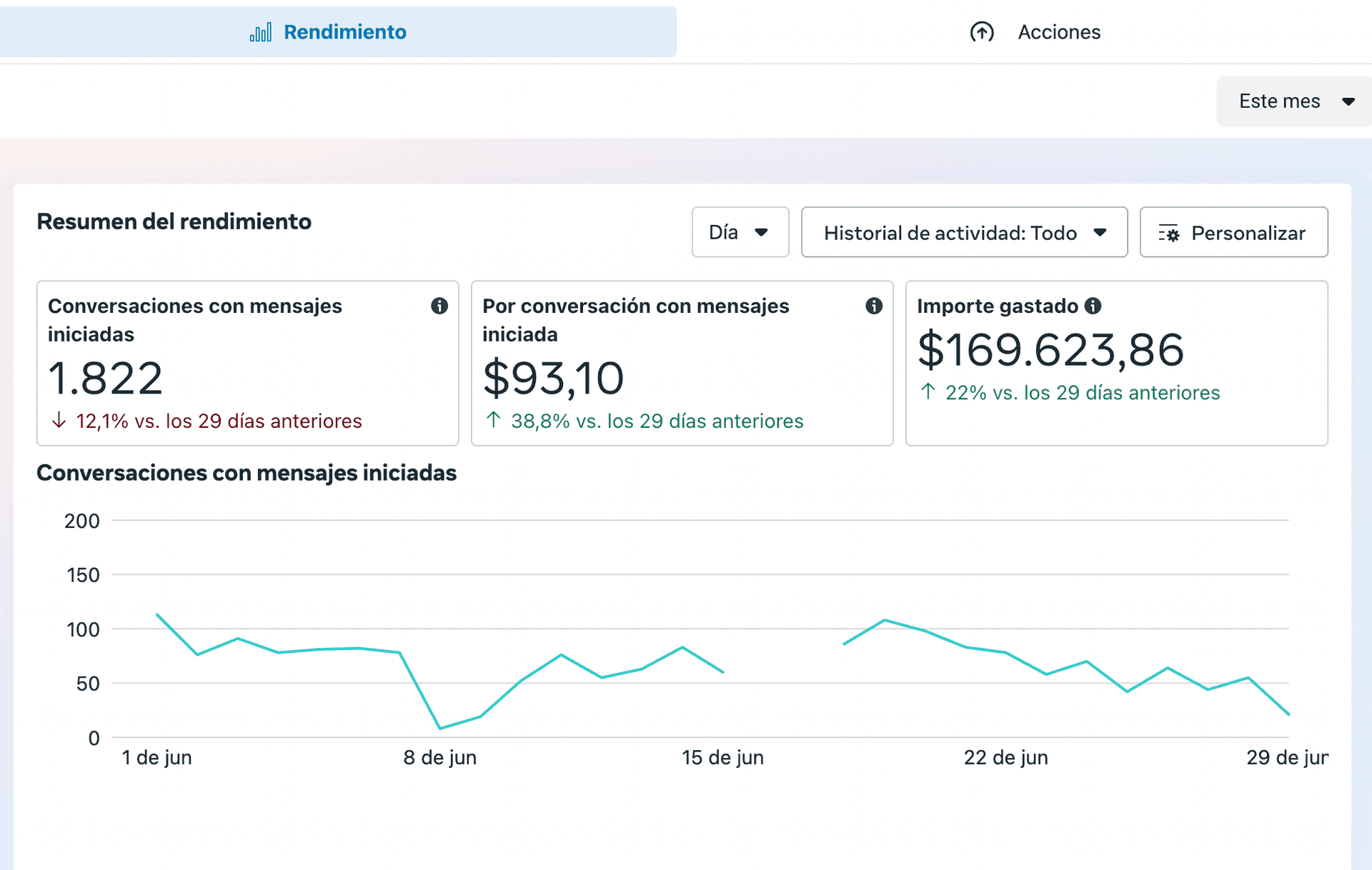Click the caret arrow on Este mes
This screenshot has height=870, width=1372.
(1348, 102)
